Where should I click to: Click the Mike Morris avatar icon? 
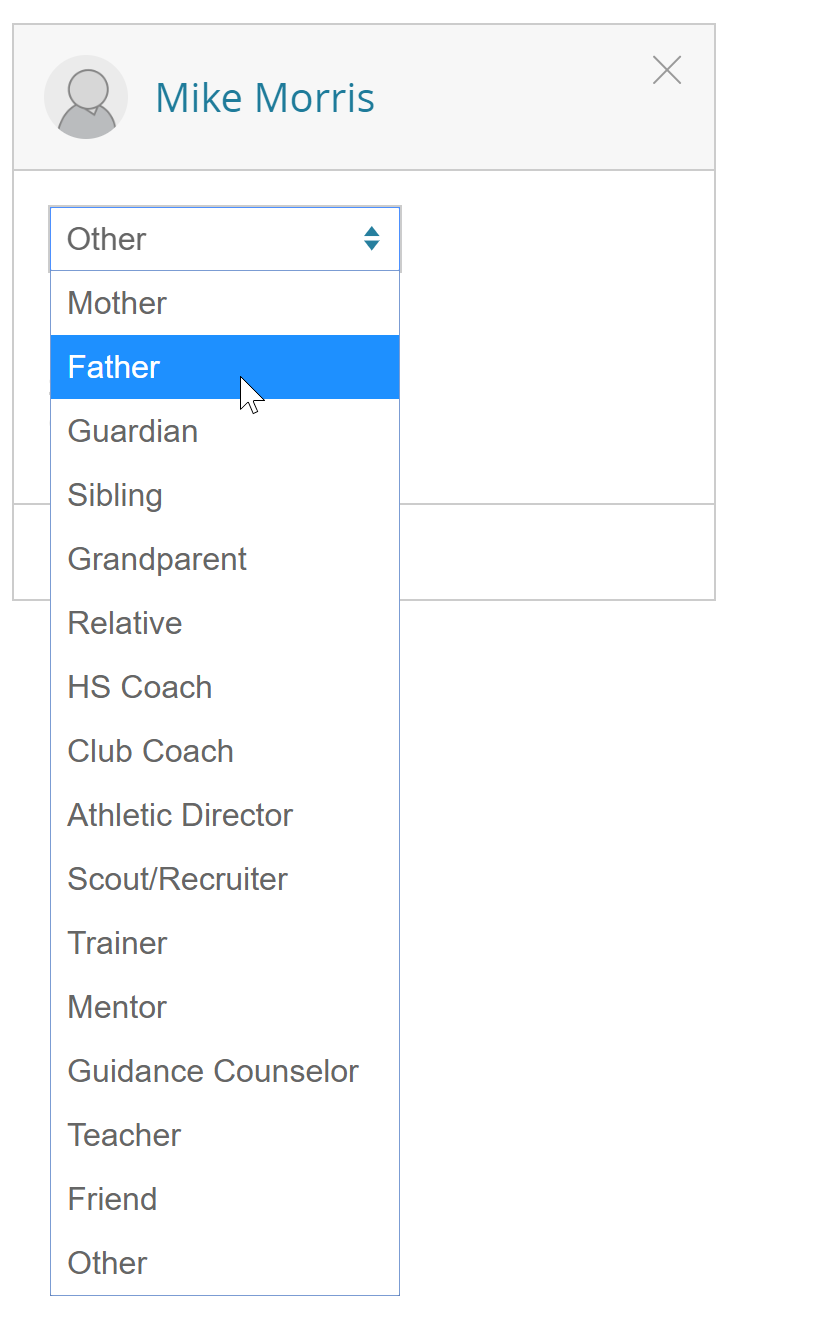click(x=86, y=97)
